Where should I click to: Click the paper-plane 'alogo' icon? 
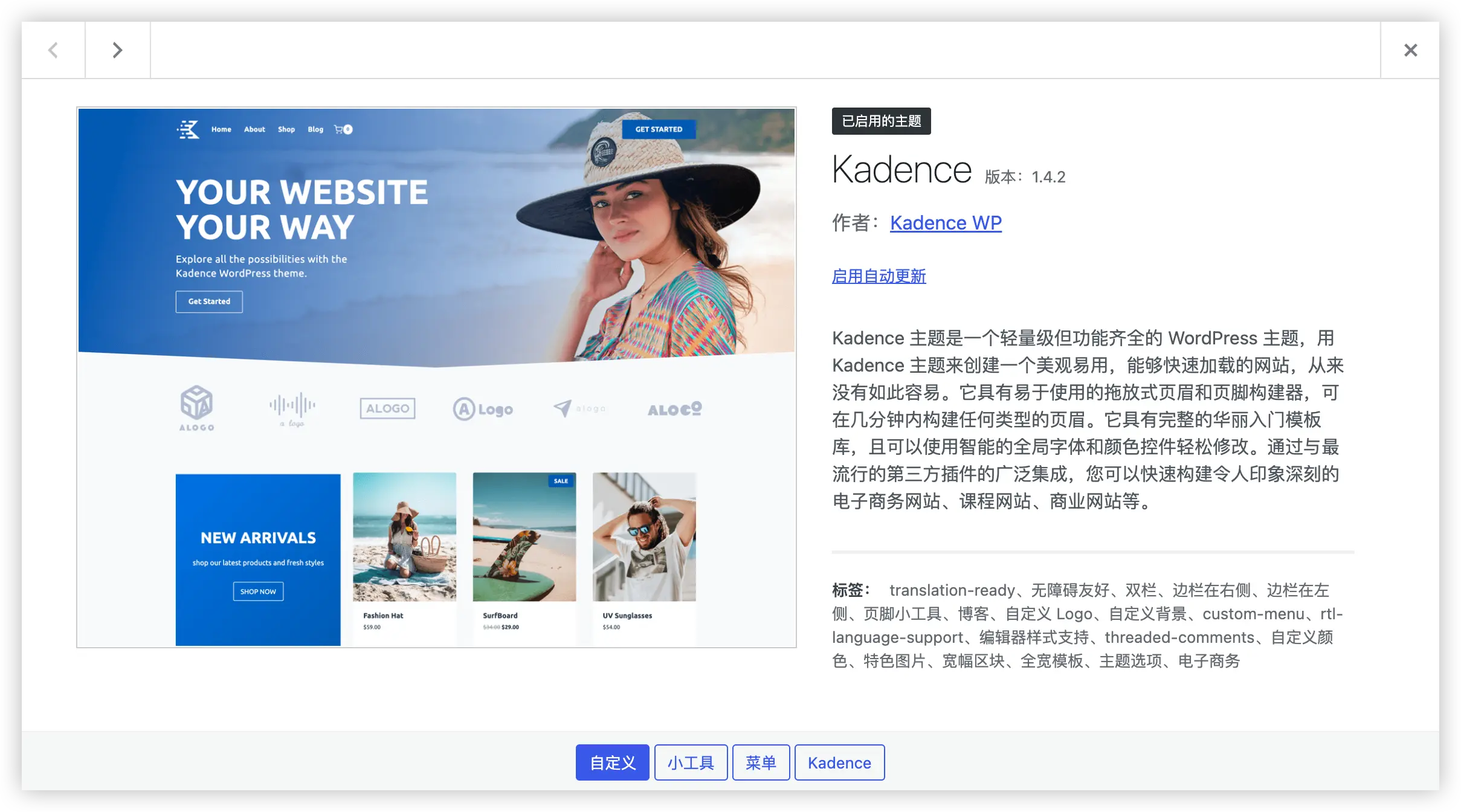pyautogui.click(x=578, y=408)
